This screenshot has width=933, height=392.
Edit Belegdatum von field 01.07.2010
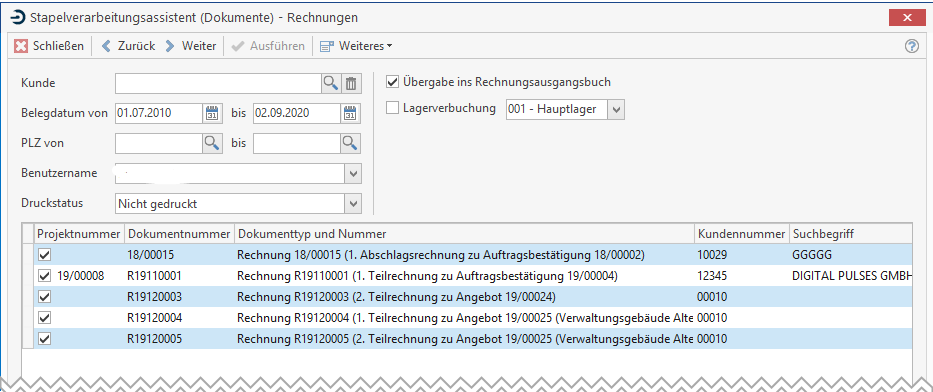[159, 113]
